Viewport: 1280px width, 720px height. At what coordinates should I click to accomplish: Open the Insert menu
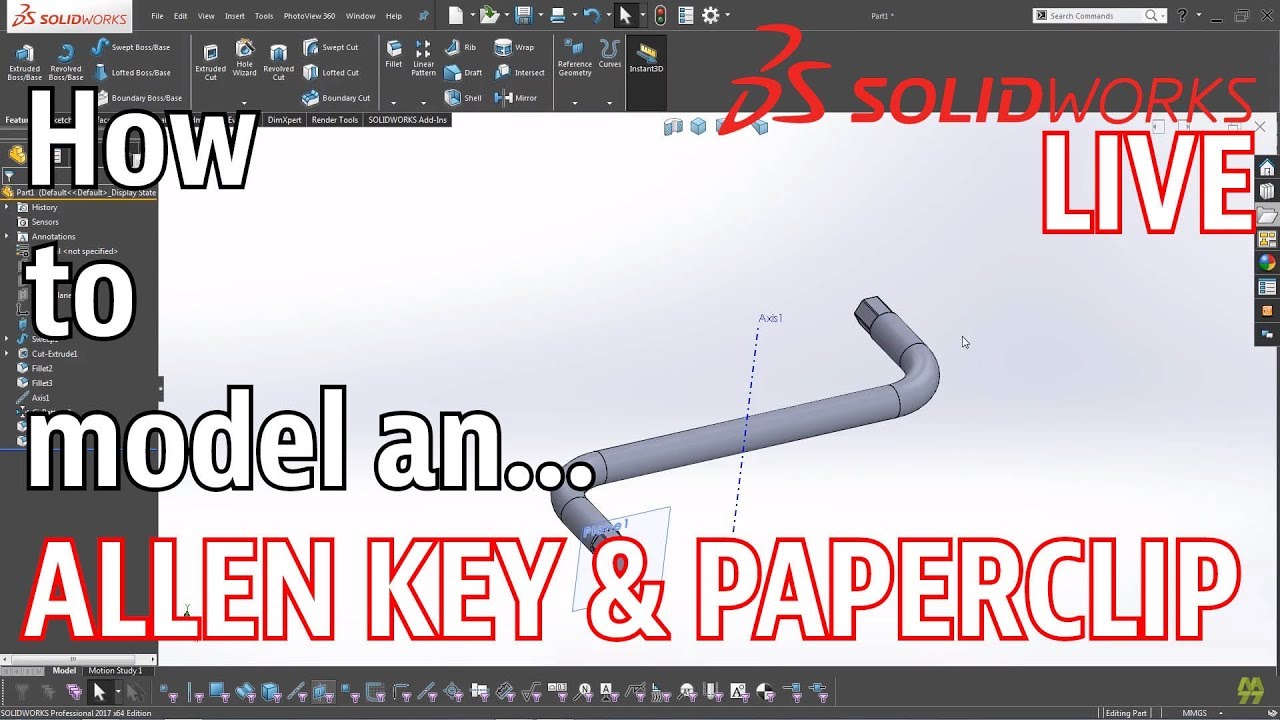point(235,16)
